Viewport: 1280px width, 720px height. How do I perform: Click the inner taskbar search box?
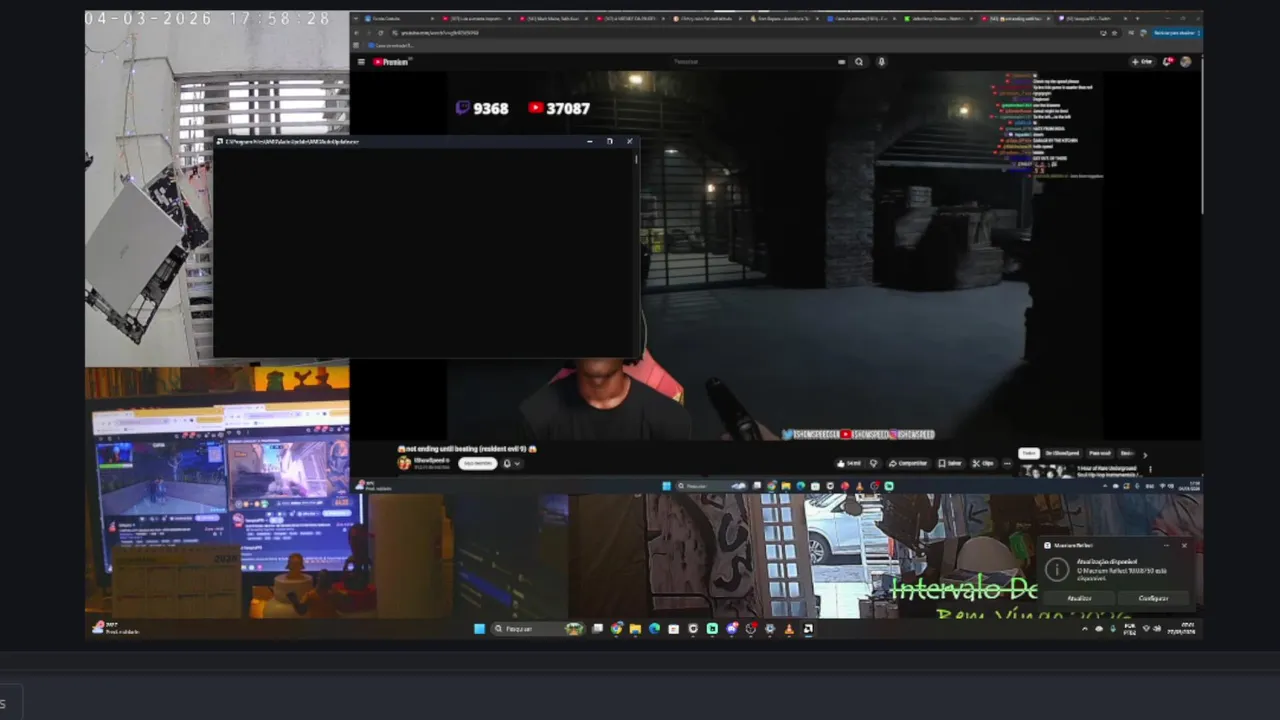click(x=712, y=486)
